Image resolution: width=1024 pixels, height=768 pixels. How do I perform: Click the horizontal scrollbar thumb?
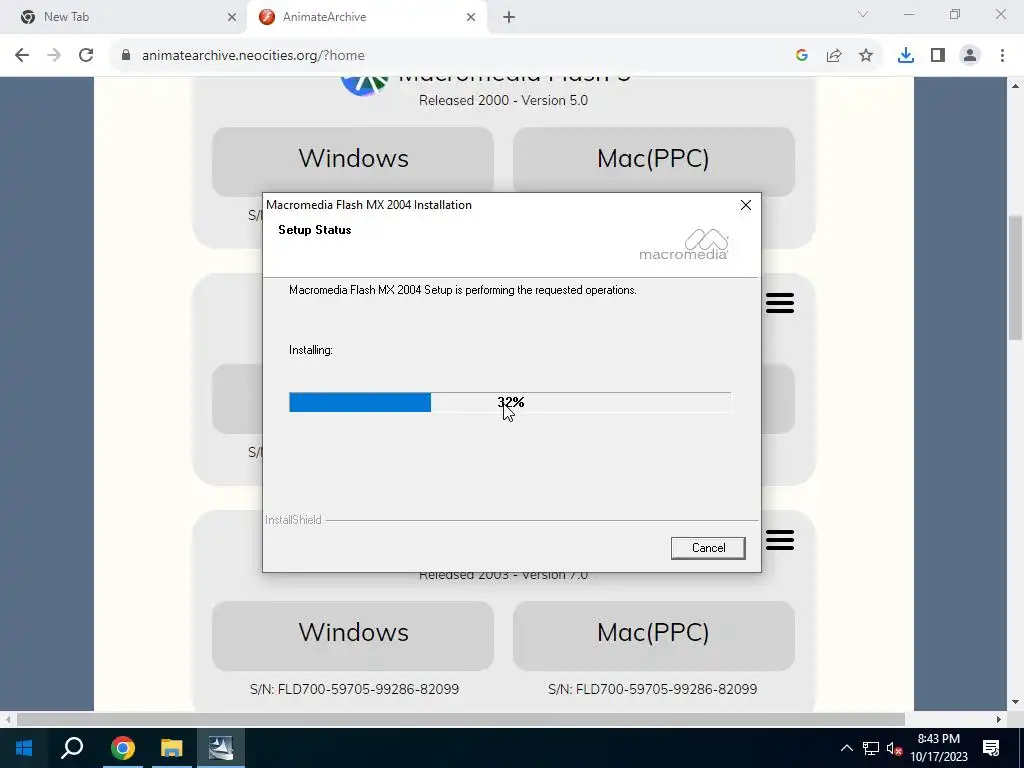point(460,720)
